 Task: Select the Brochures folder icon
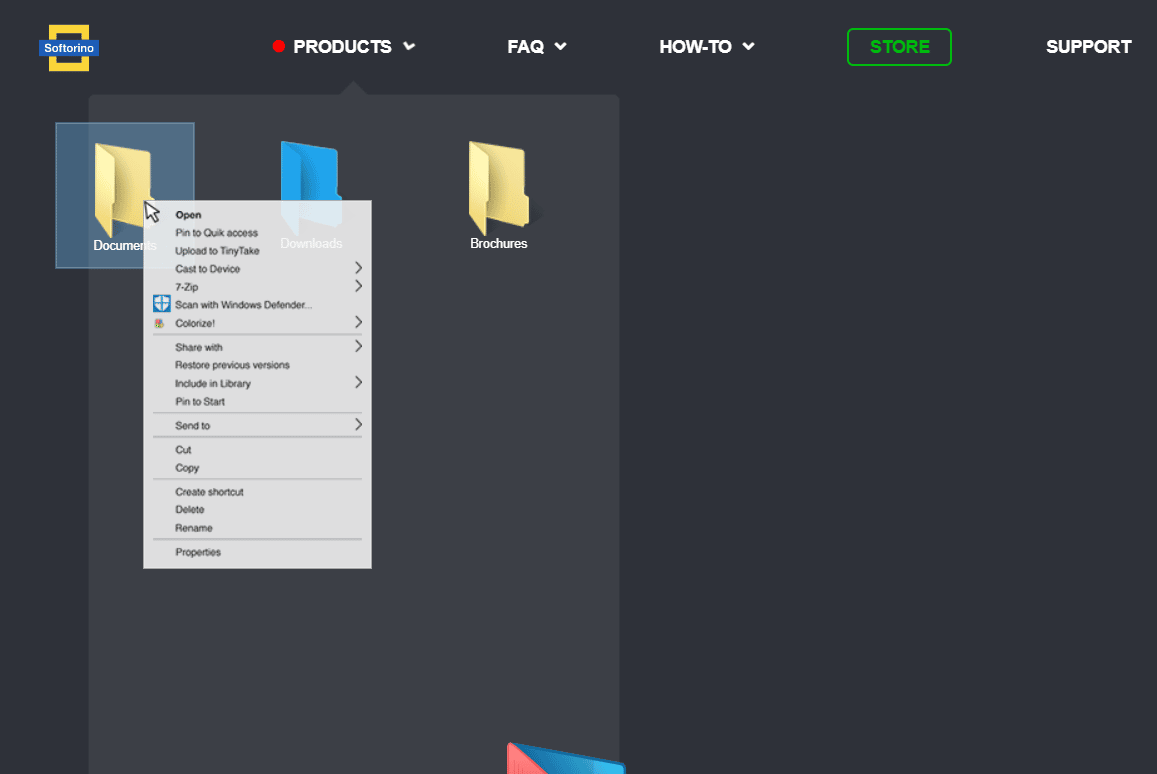tap(499, 187)
